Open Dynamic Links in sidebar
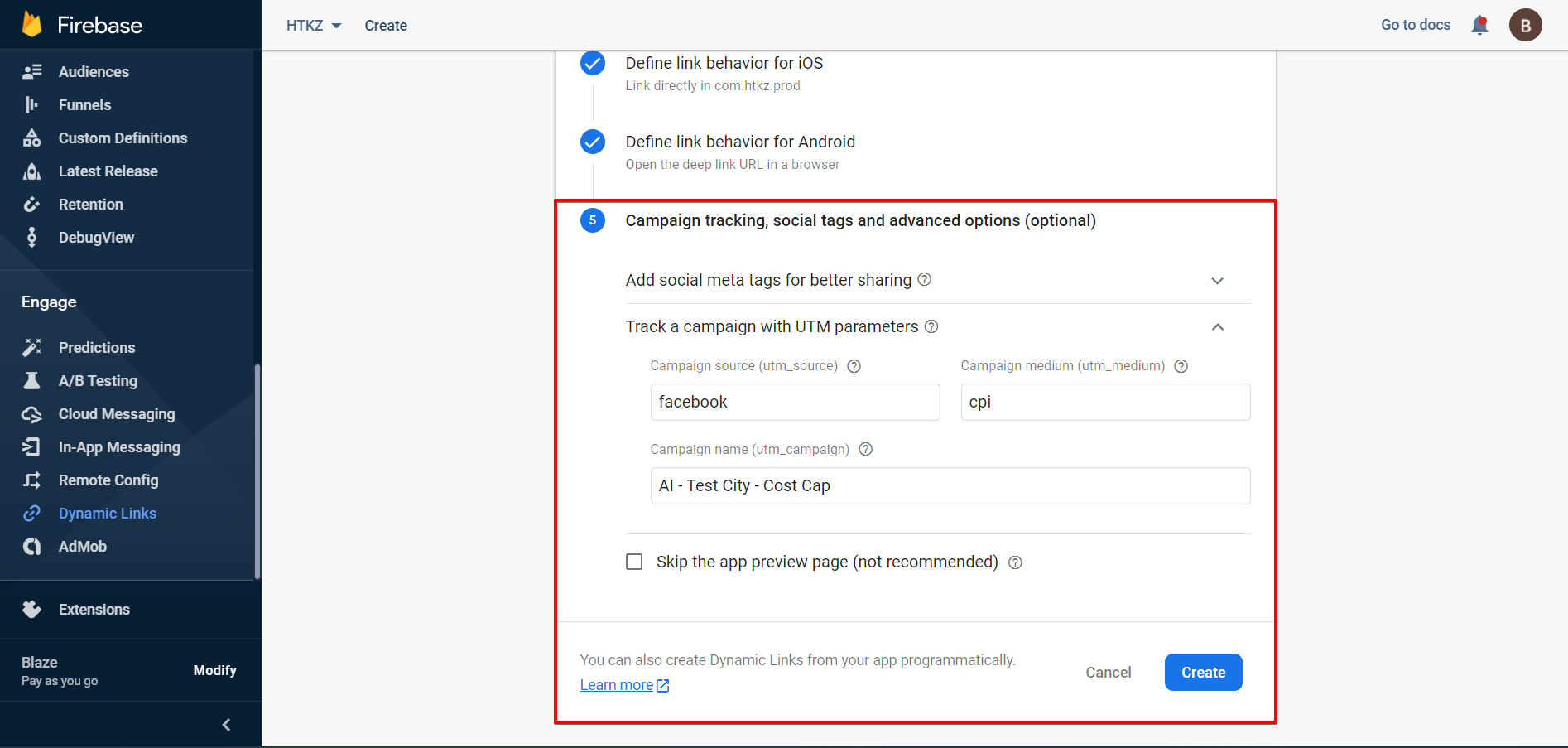 pos(107,514)
